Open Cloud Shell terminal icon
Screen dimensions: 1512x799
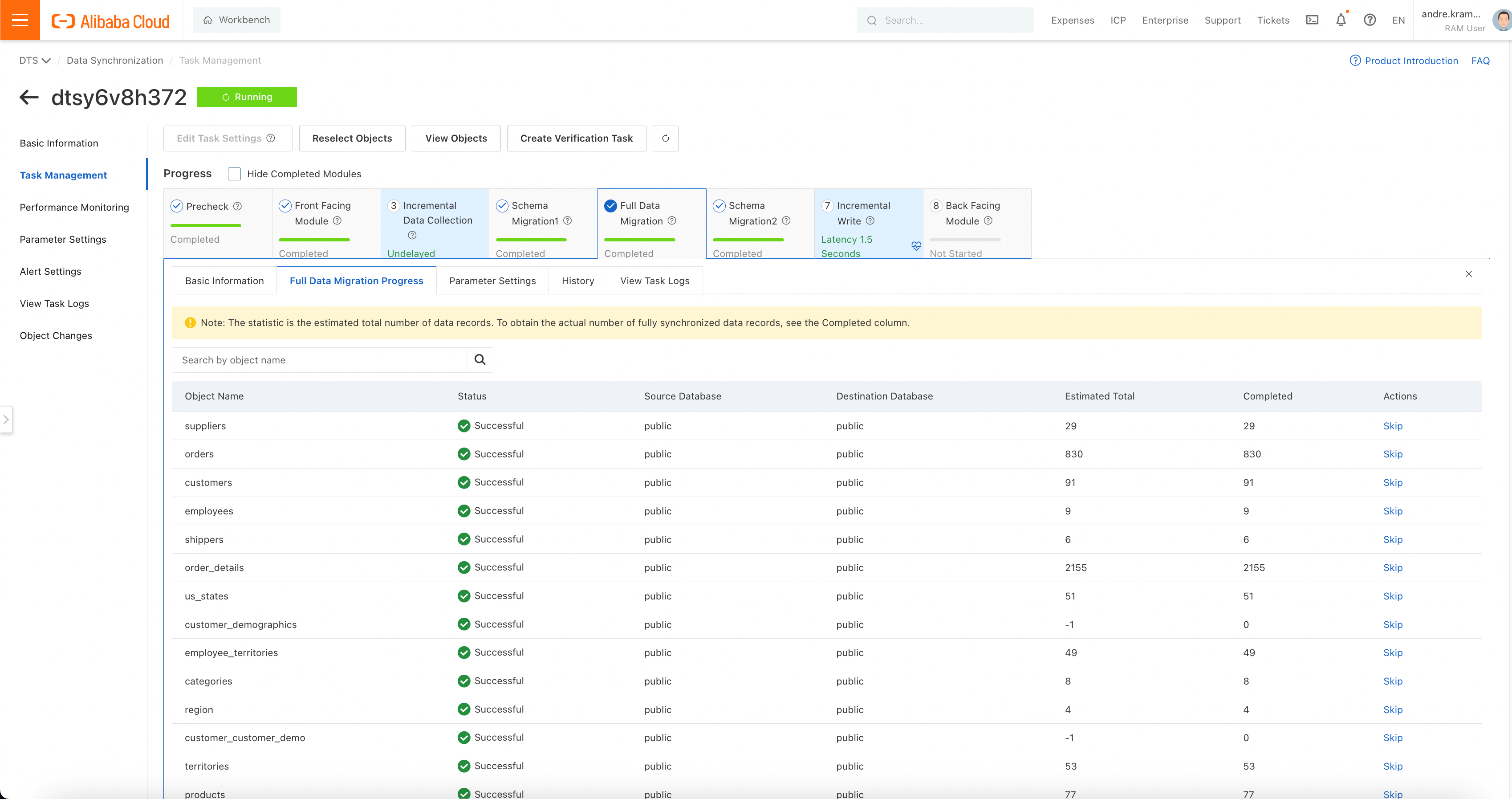coord(1312,20)
